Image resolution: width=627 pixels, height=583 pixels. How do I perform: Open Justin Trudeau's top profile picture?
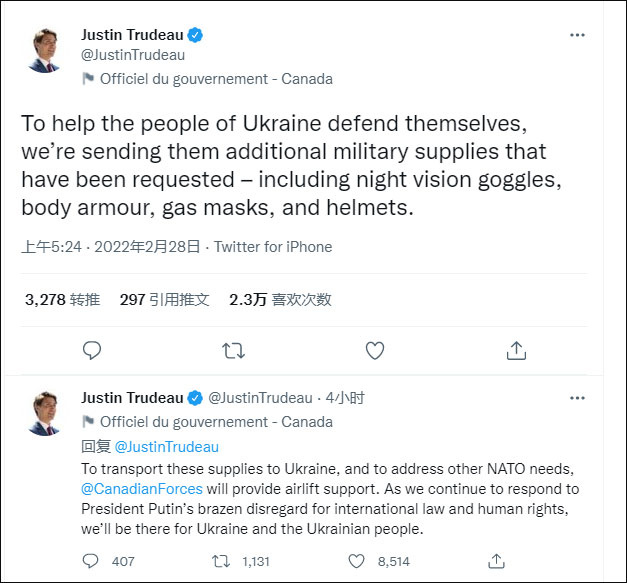(x=44, y=51)
